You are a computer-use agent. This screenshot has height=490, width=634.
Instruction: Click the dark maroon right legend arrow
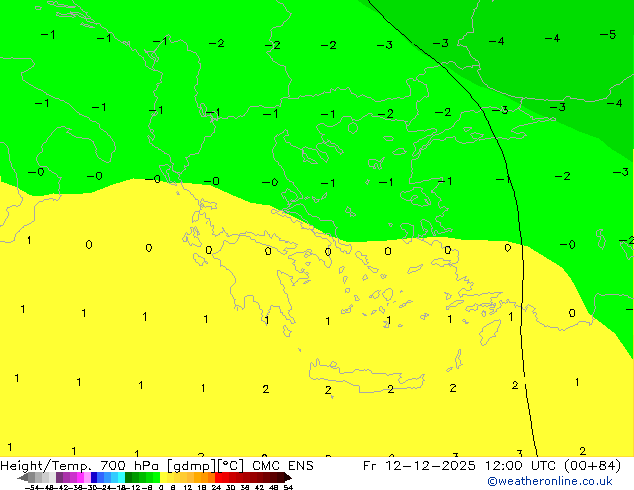click(288, 478)
